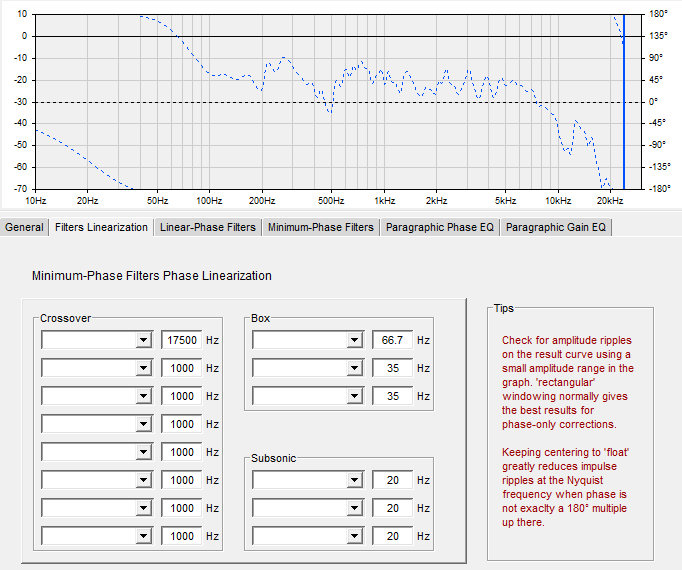
Task: Click the last Crossover 1000 Hz field
Action: point(181,536)
